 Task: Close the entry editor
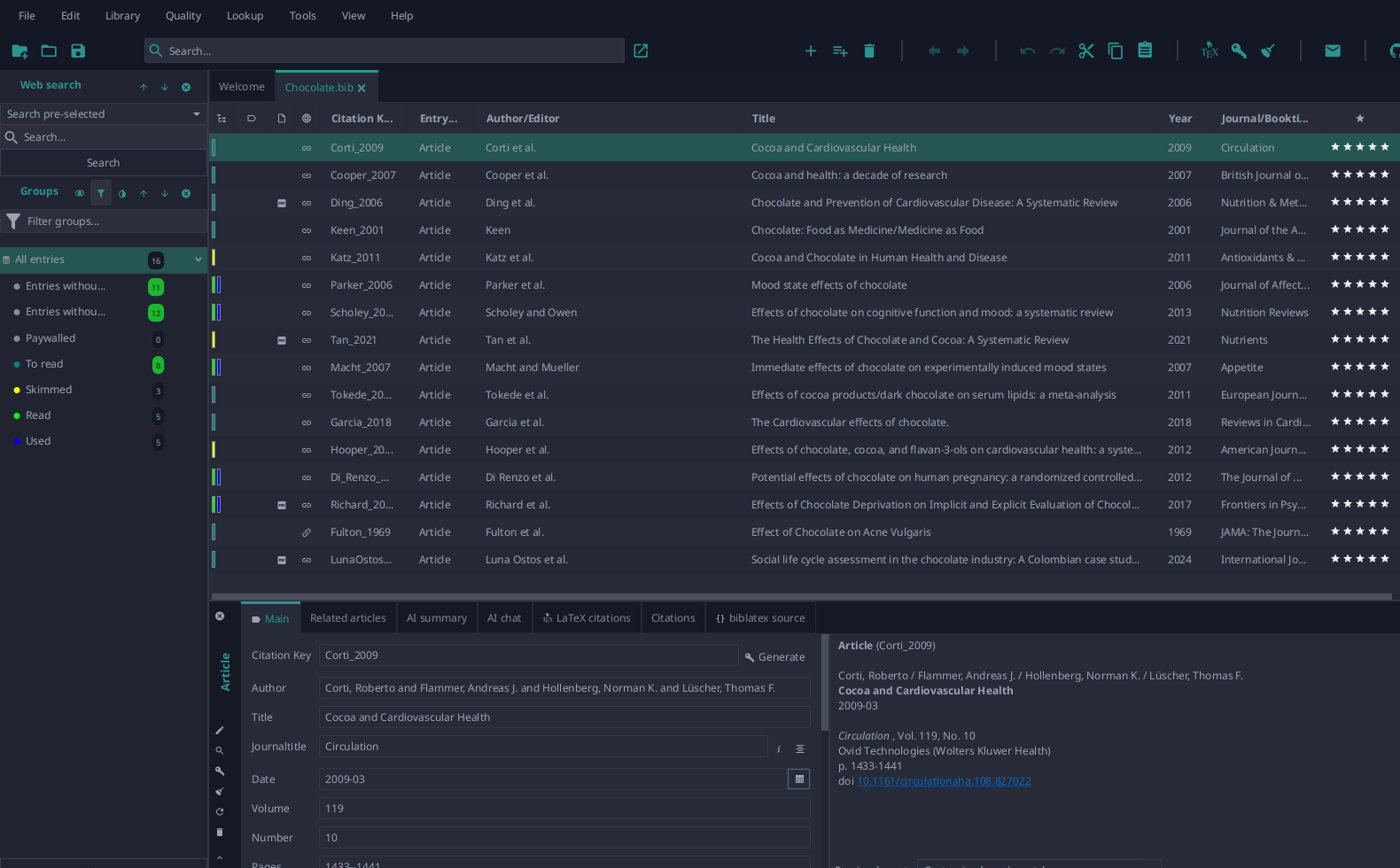[x=220, y=616]
